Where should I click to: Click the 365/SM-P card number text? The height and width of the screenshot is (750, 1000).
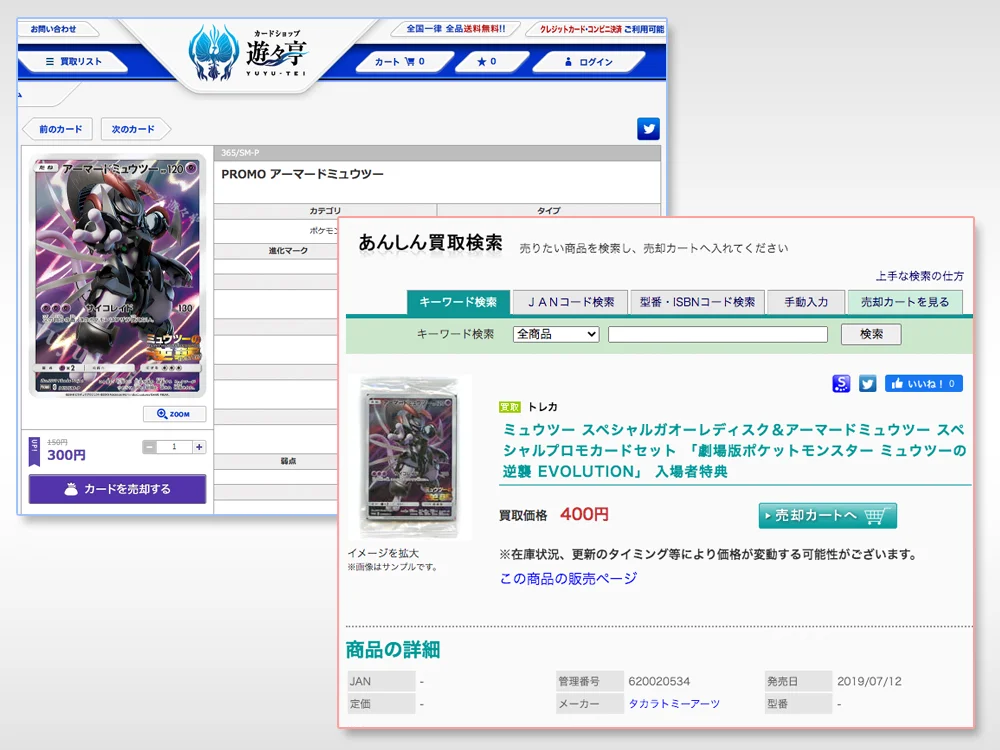click(x=240, y=153)
